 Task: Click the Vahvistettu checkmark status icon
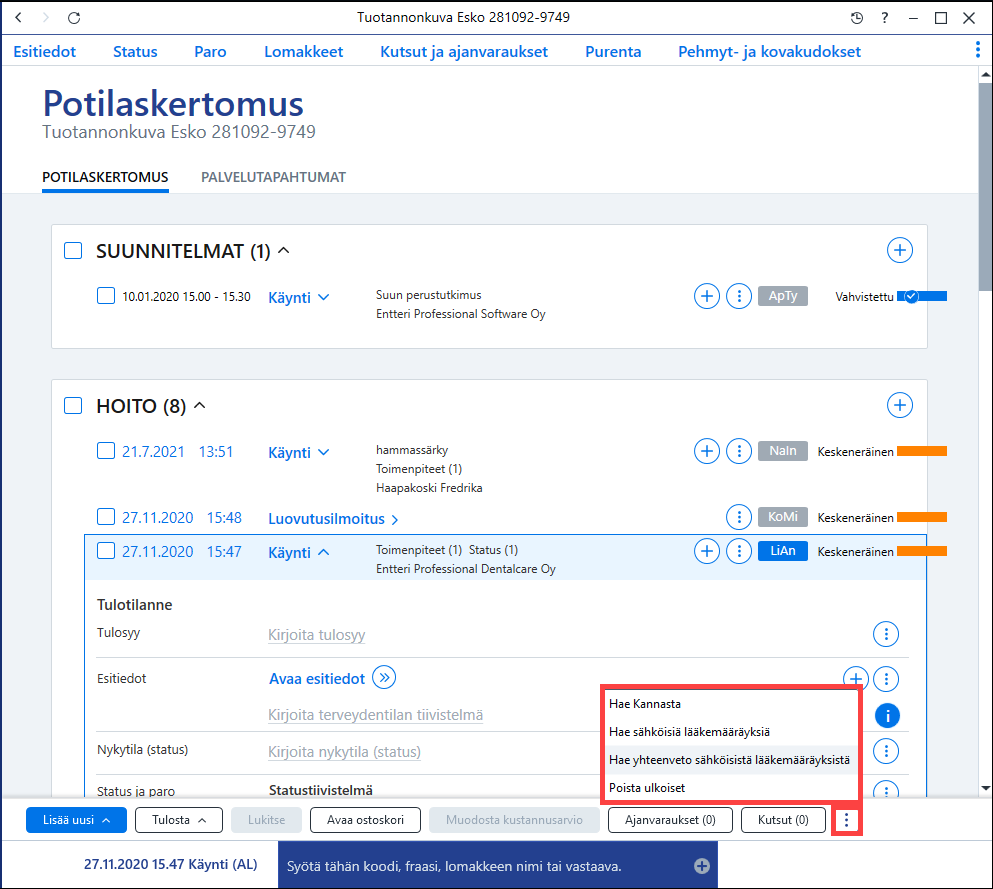[x=911, y=296]
